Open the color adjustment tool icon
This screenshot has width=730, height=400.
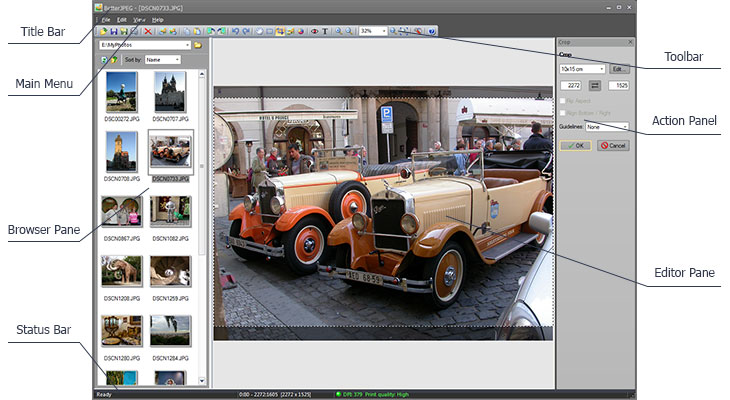coord(301,32)
